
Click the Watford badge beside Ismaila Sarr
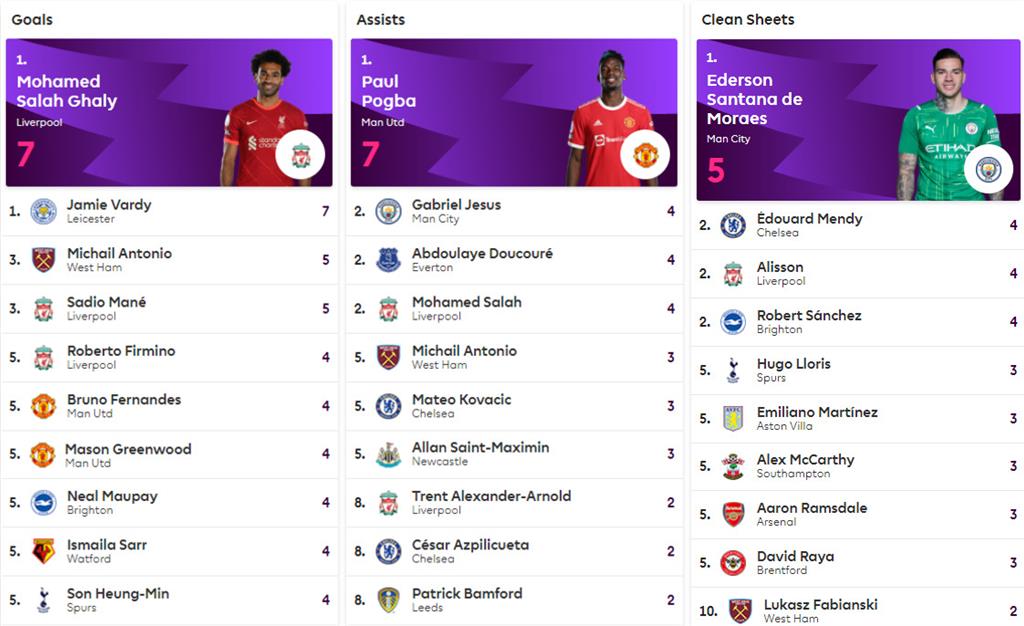pos(43,551)
